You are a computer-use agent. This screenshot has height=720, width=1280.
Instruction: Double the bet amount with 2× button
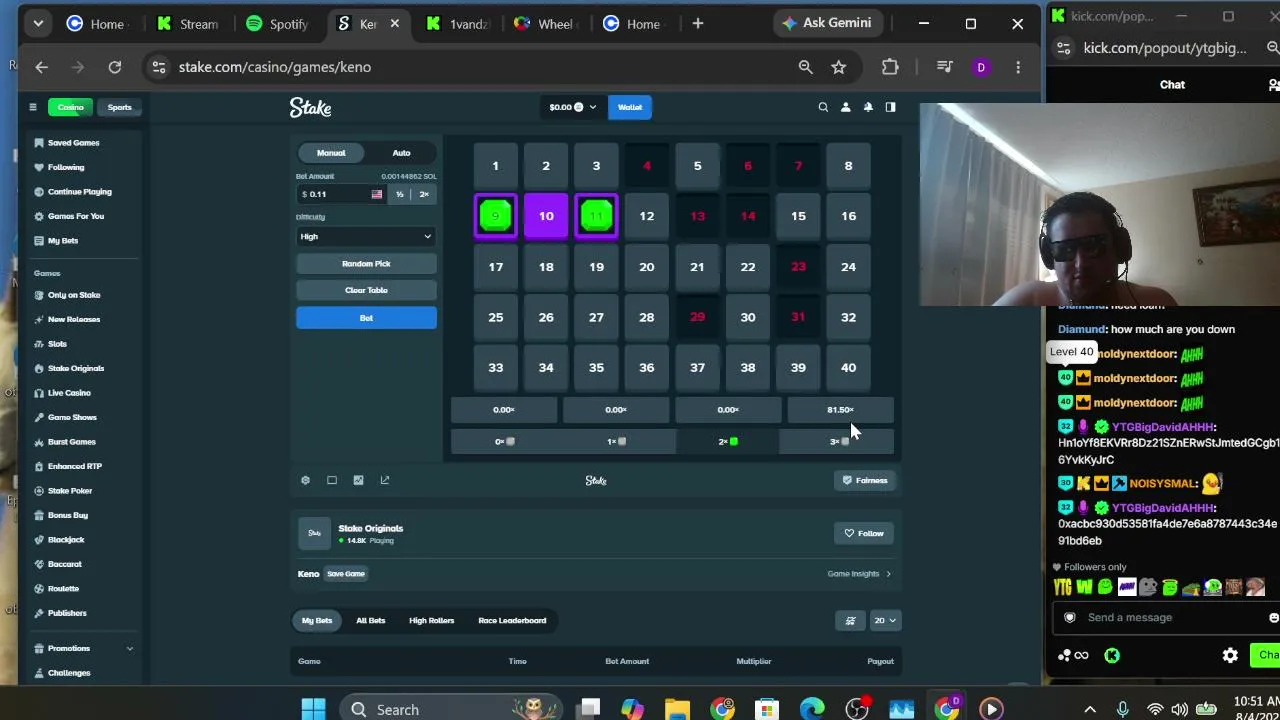click(x=424, y=194)
